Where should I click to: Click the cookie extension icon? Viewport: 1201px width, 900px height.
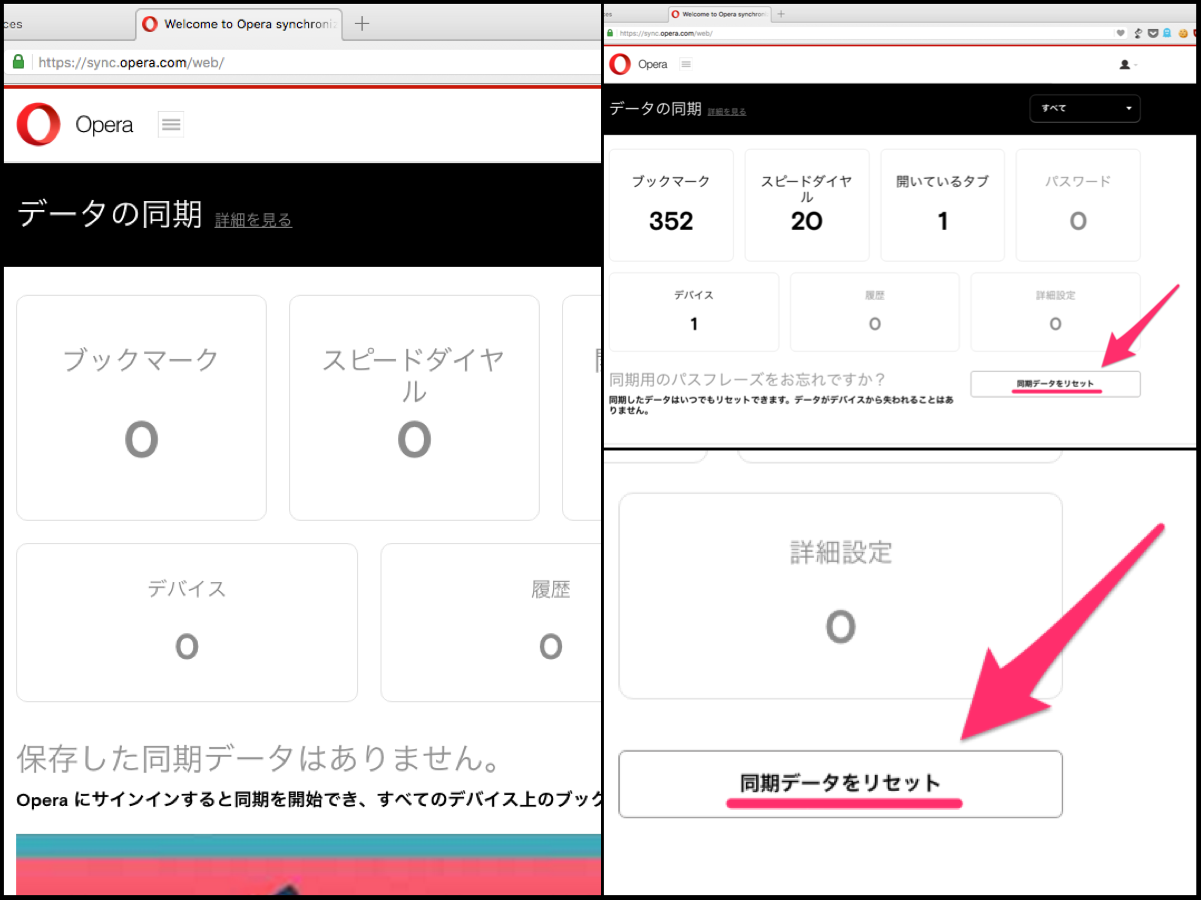[x=1182, y=33]
